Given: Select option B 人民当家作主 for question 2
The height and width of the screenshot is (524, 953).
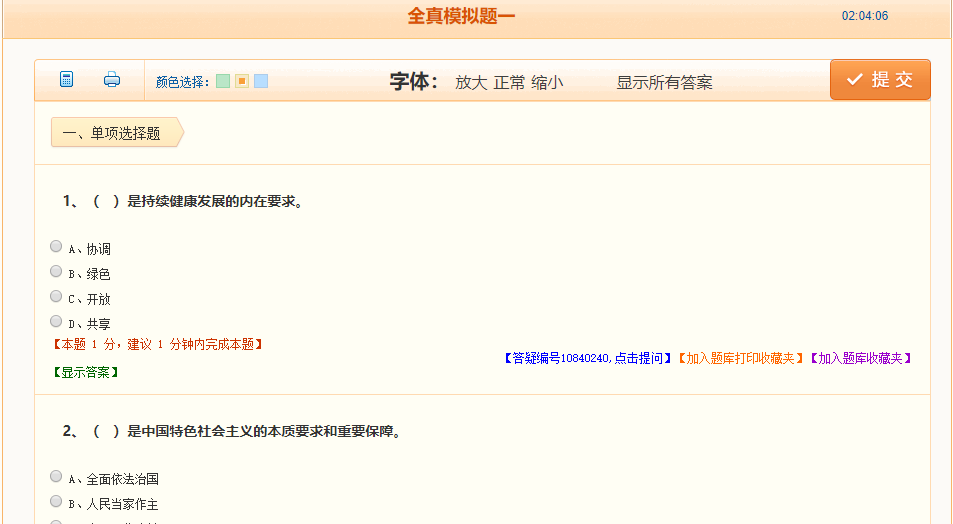Looking at the screenshot, I should [x=56, y=501].
